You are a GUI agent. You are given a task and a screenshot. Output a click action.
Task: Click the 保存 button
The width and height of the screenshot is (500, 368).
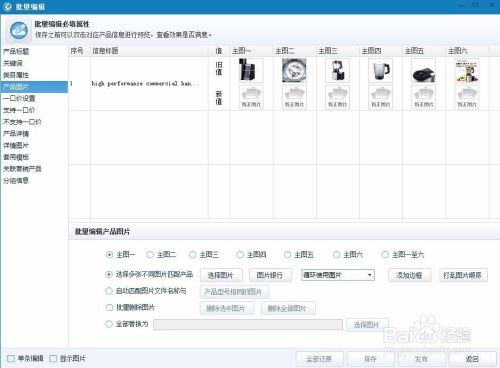tap(371, 359)
